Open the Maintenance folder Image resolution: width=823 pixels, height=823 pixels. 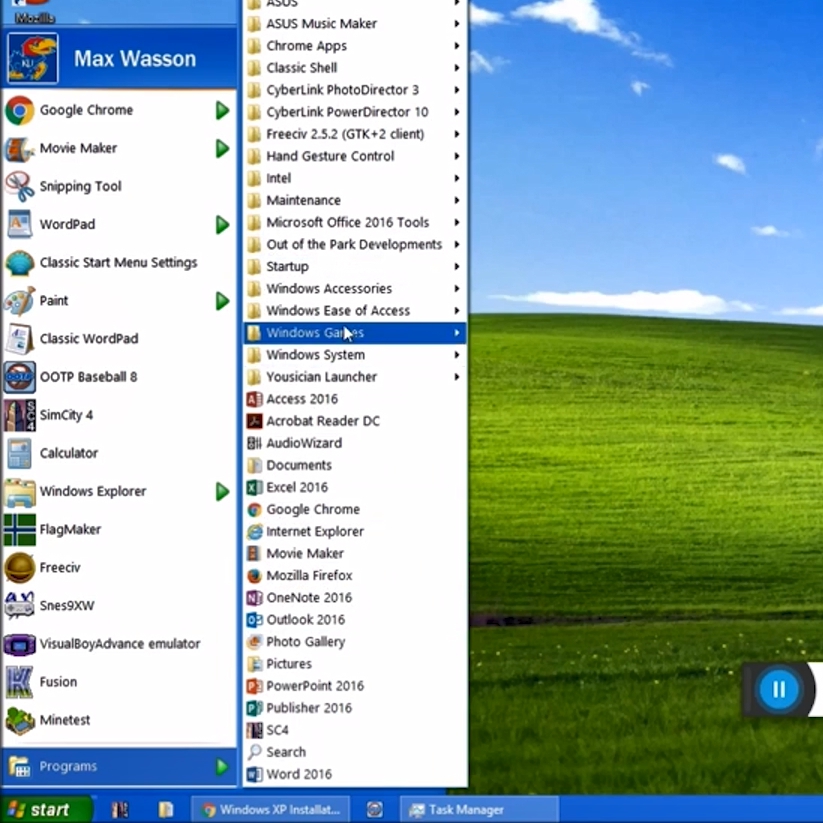(355, 201)
